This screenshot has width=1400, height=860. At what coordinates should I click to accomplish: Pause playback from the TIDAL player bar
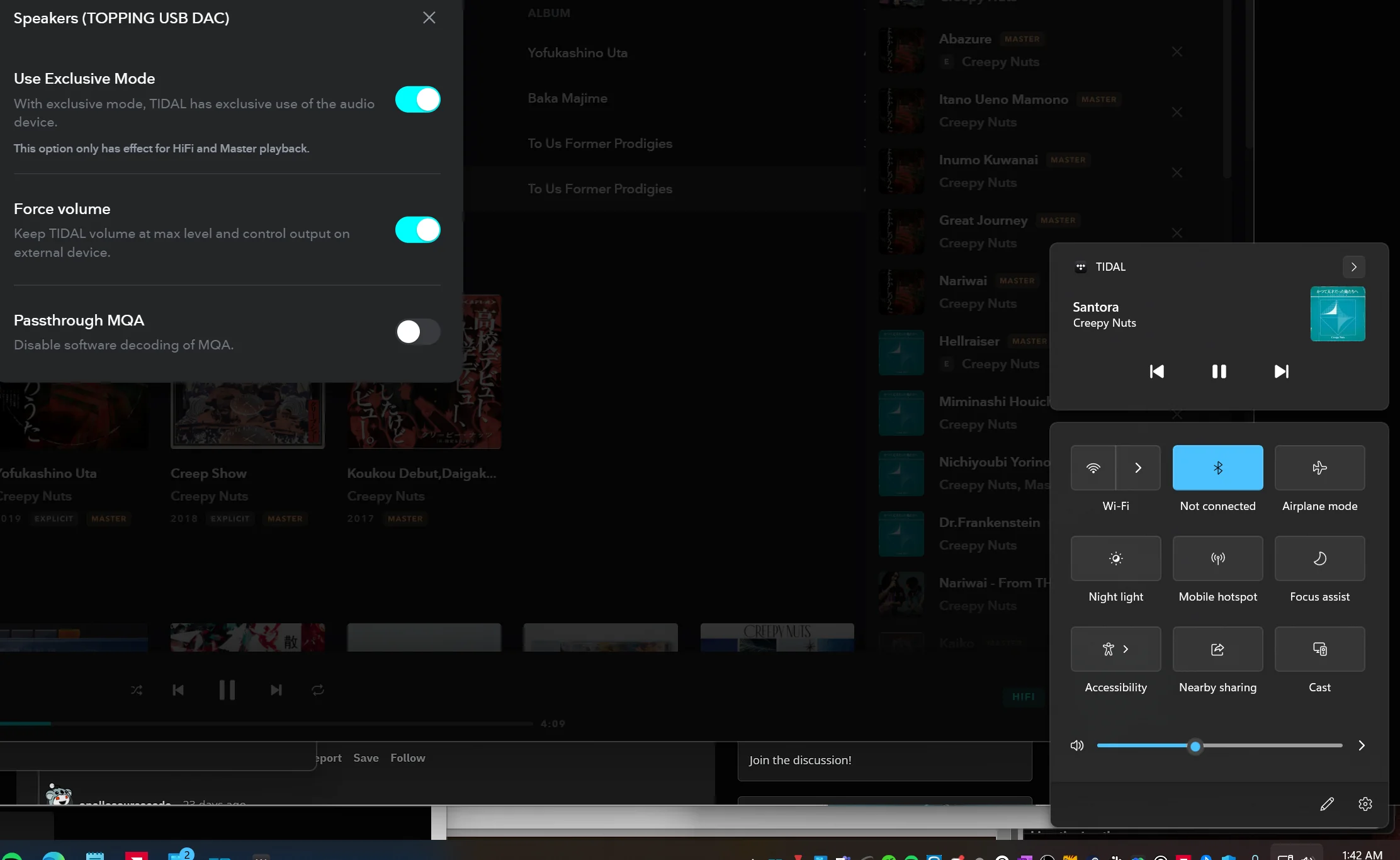pos(227,690)
